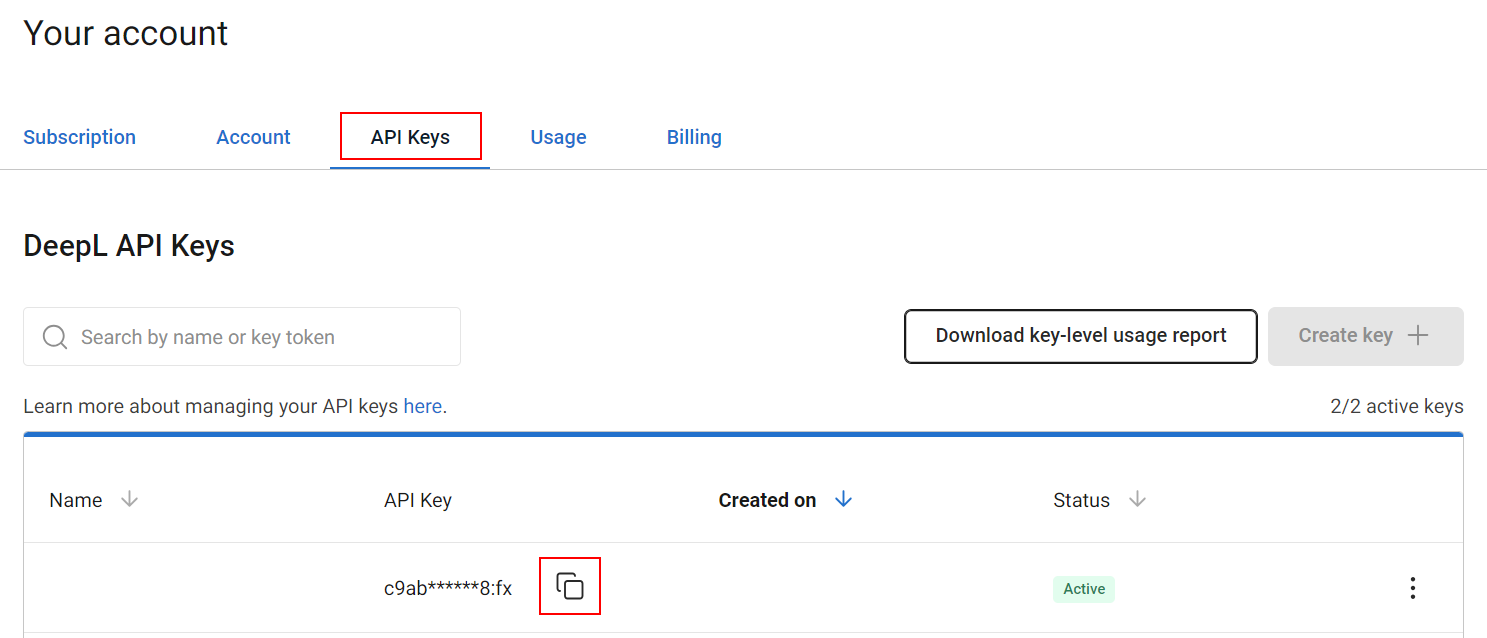Download key-level usage report
Image resolution: width=1487 pixels, height=638 pixels.
[x=1080, y=336]
